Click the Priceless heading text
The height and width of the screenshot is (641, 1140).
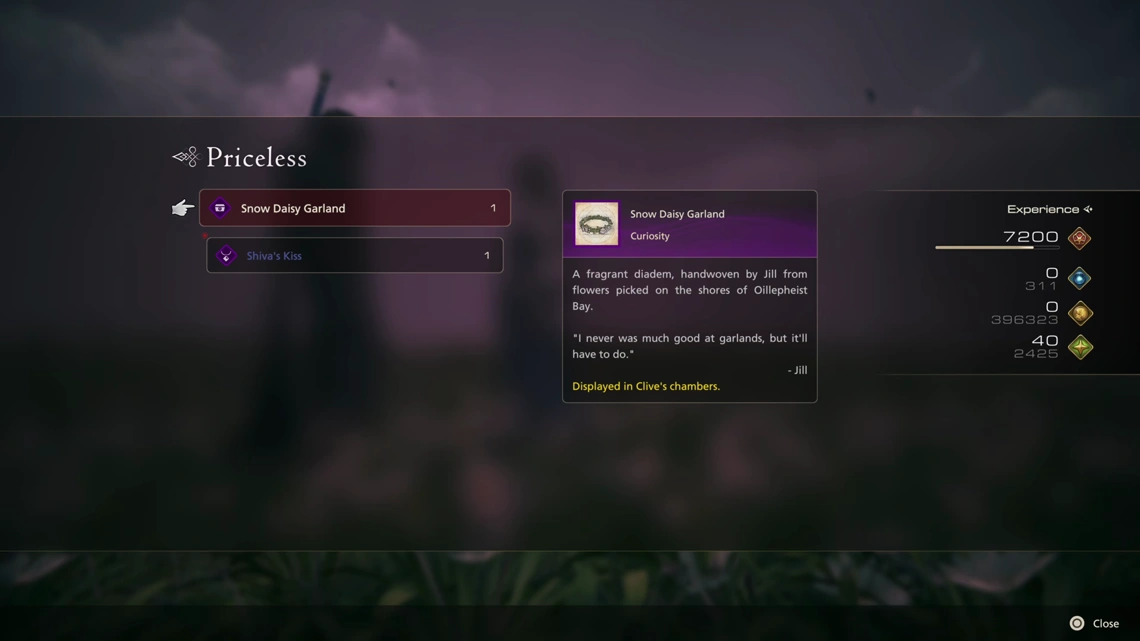tap(257, 157)
